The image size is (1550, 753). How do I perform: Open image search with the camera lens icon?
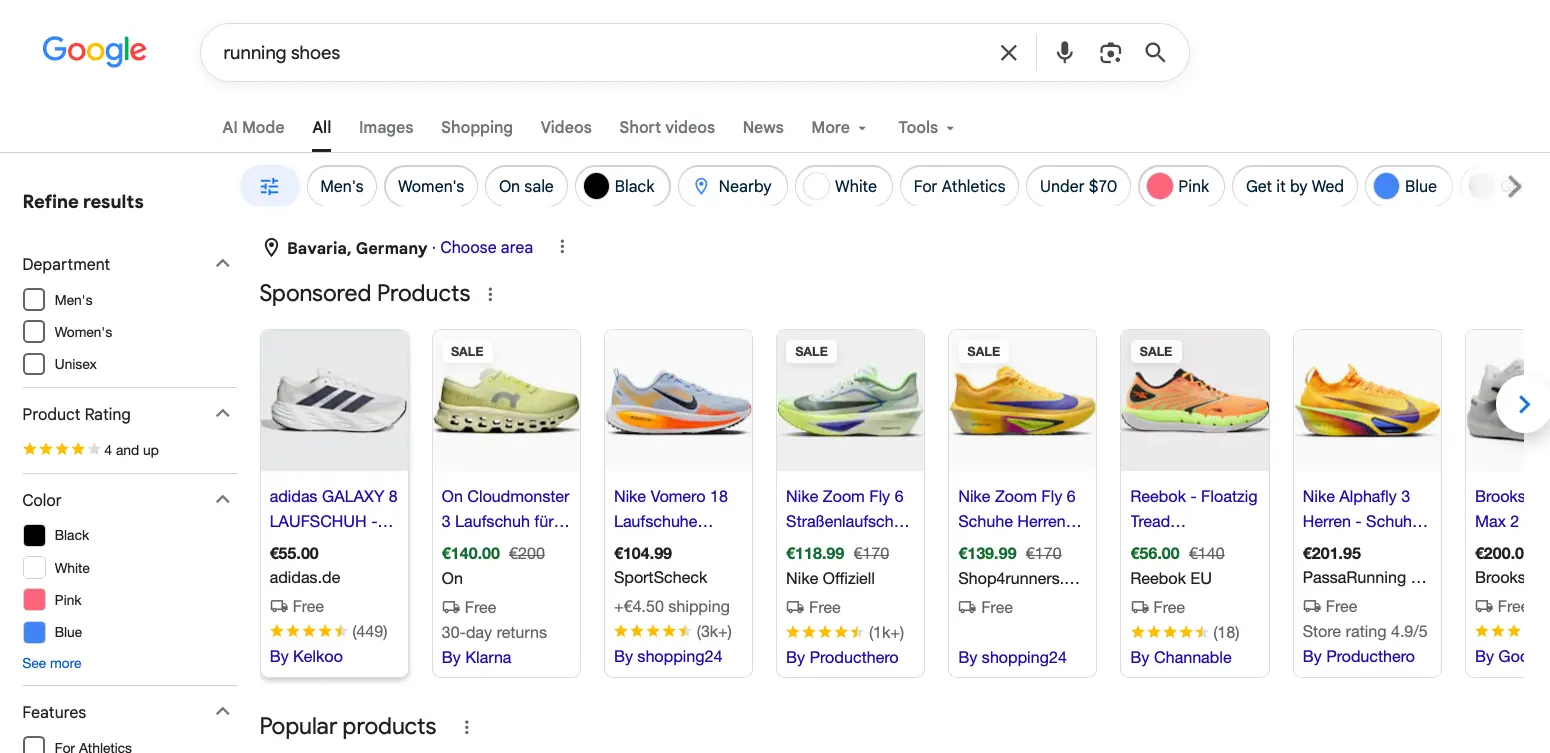(x=1110, y=53)
